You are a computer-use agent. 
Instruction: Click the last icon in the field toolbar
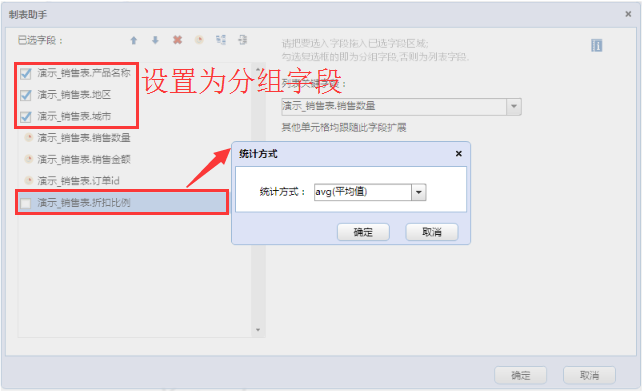[x=242, y=40]
